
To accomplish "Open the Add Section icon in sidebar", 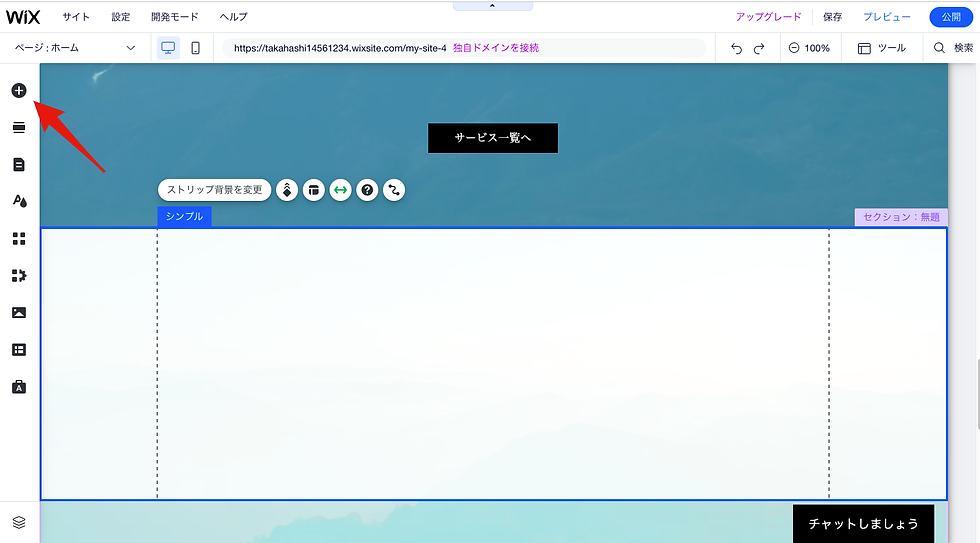I will tap(19, 127).
